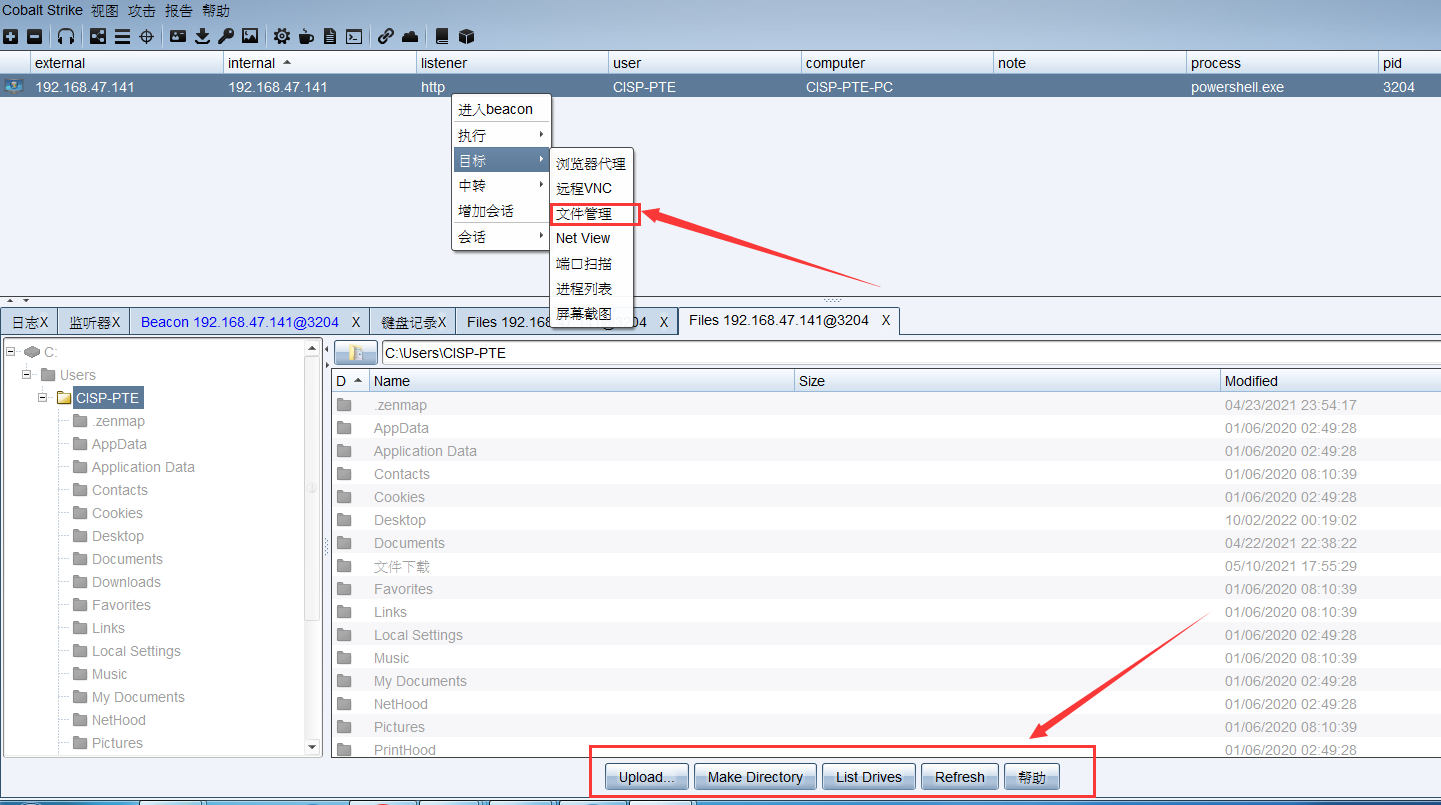Click the Modified column header
The width and height of the screenshot is (1441, 805).
point(1331,381)
